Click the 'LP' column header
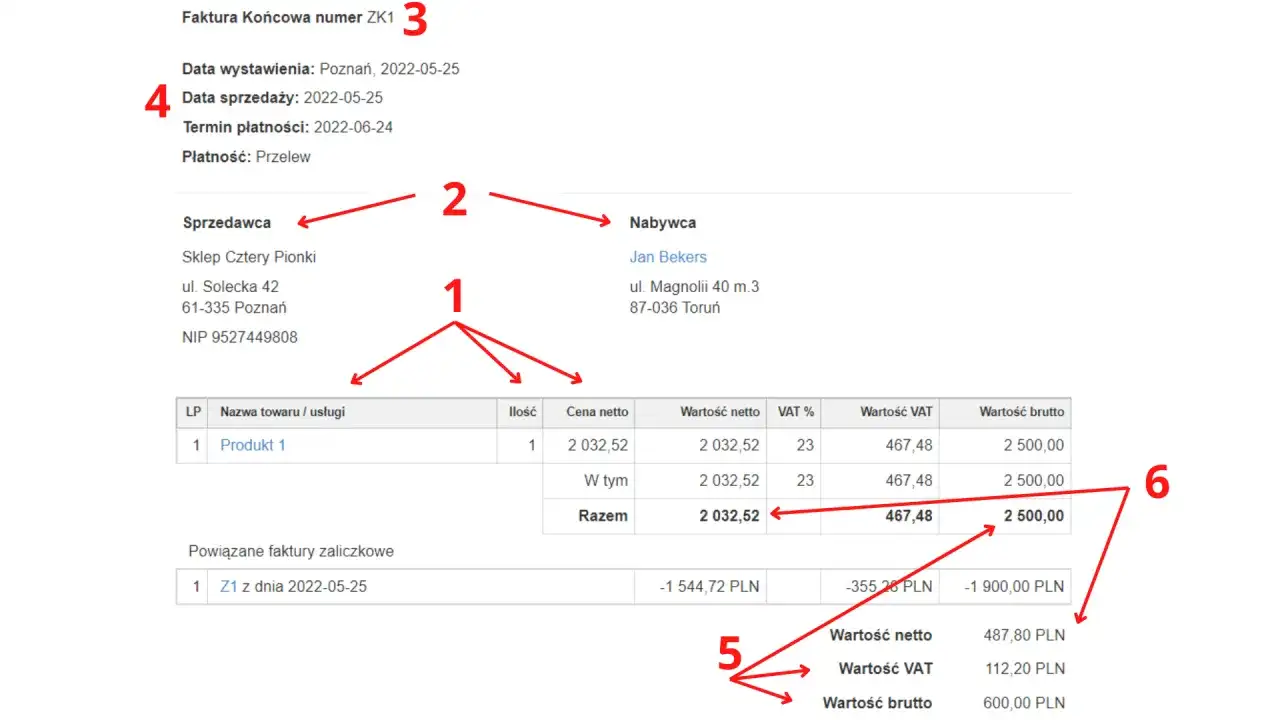 tap(193, 412)
